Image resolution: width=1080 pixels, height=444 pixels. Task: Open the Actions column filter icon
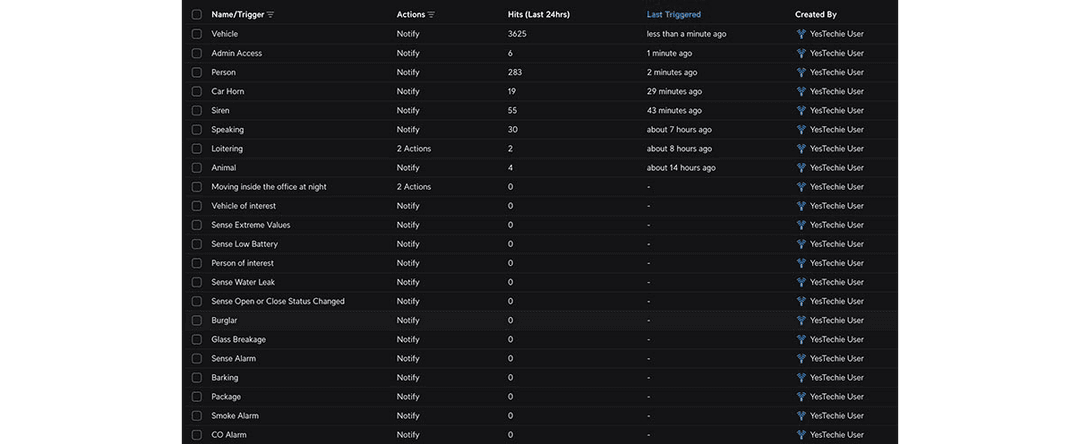431,14
